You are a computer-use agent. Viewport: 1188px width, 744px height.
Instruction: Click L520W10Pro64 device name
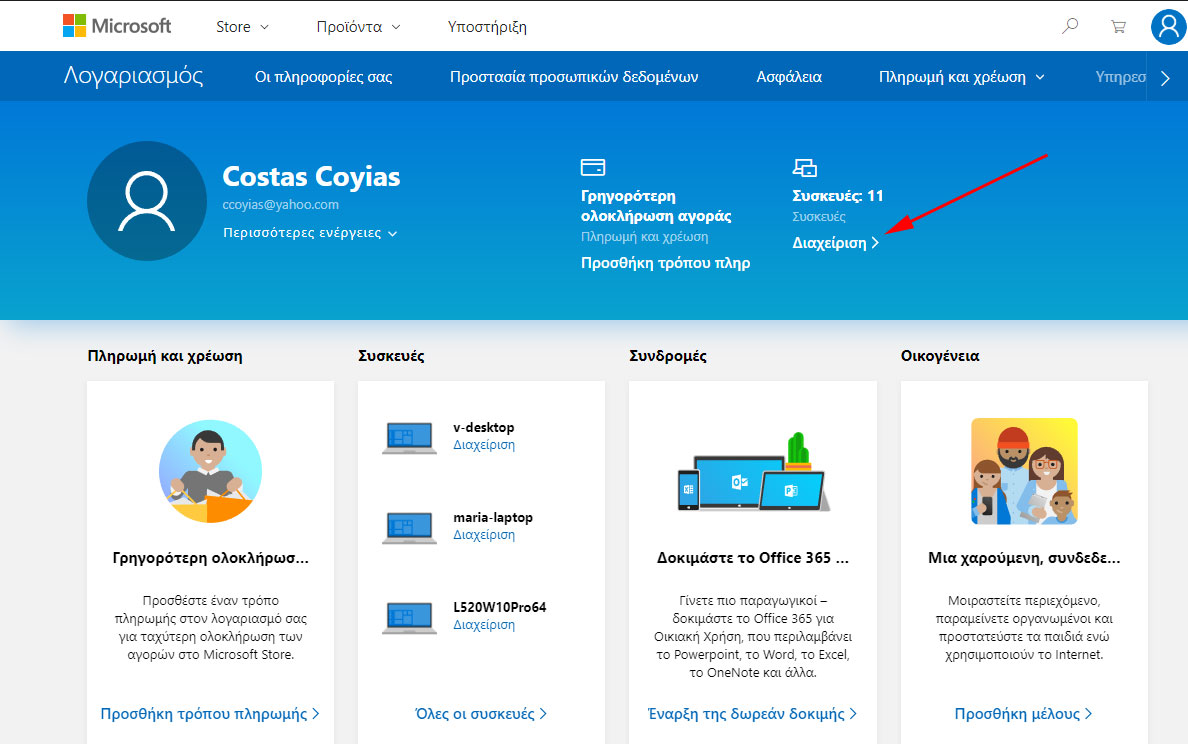(x=500, y=607)
